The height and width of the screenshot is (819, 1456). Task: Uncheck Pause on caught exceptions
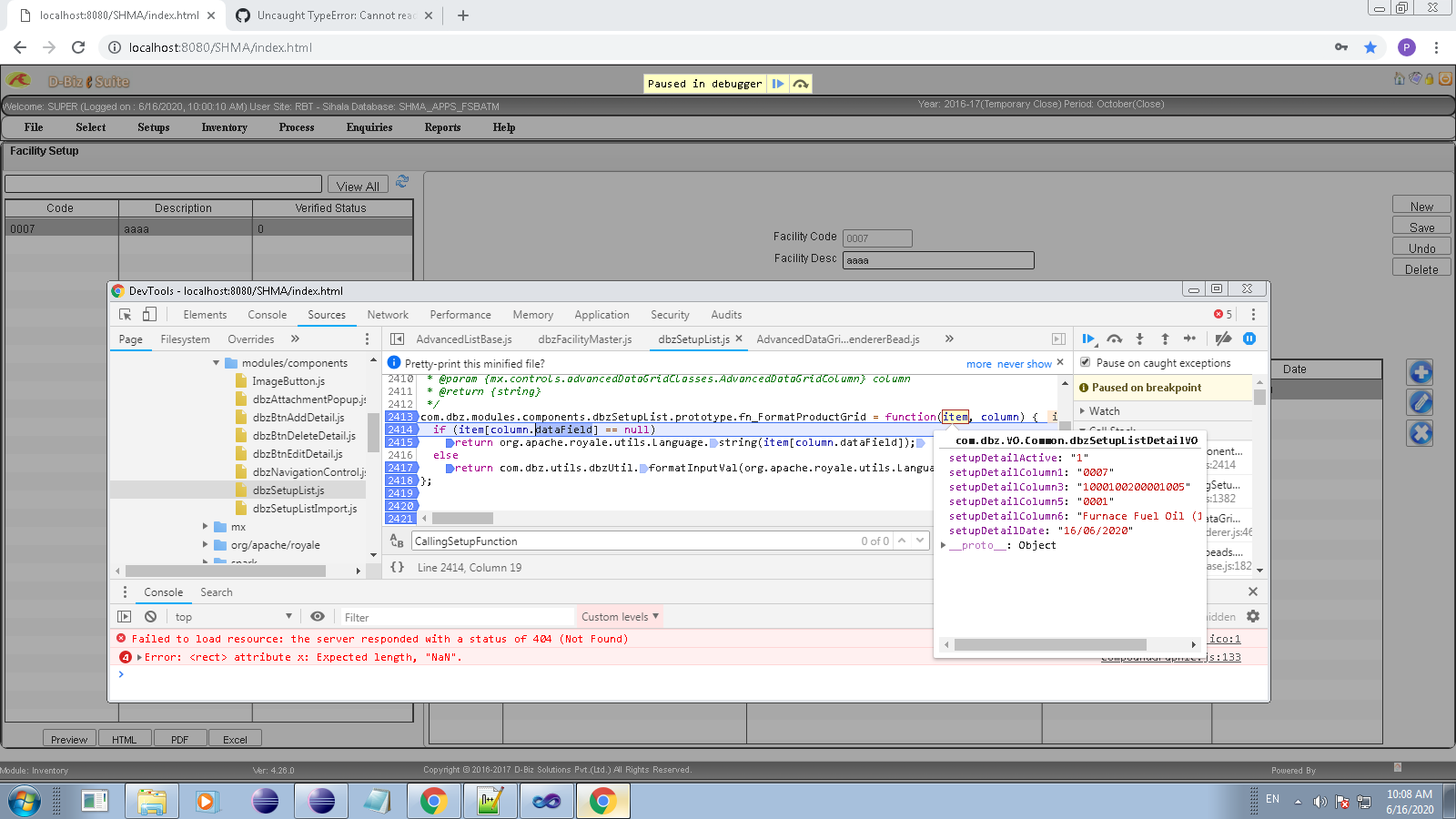[1085, 362]
